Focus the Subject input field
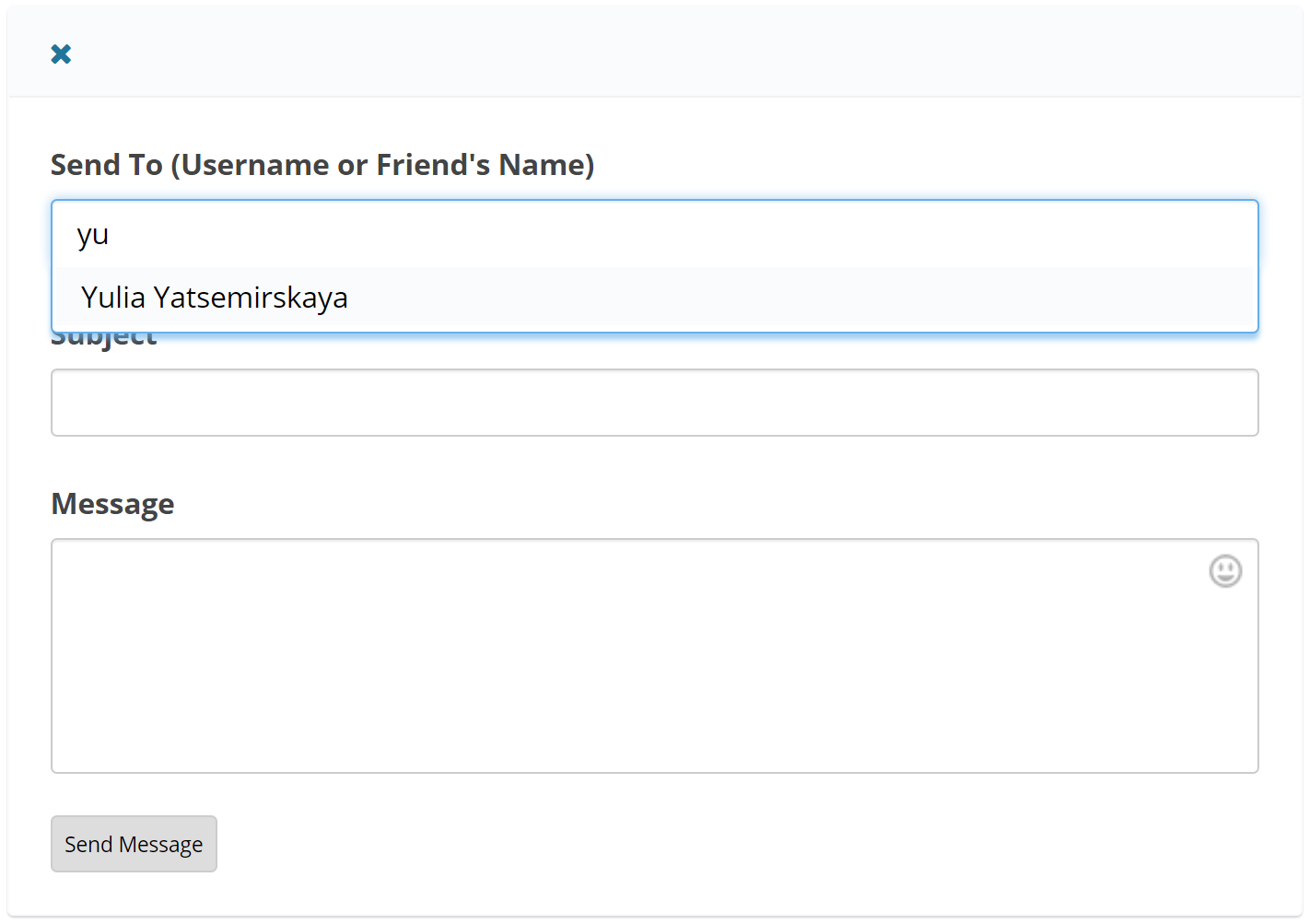1310x924 pixels. pyautogui.click(x=654, y=403)
